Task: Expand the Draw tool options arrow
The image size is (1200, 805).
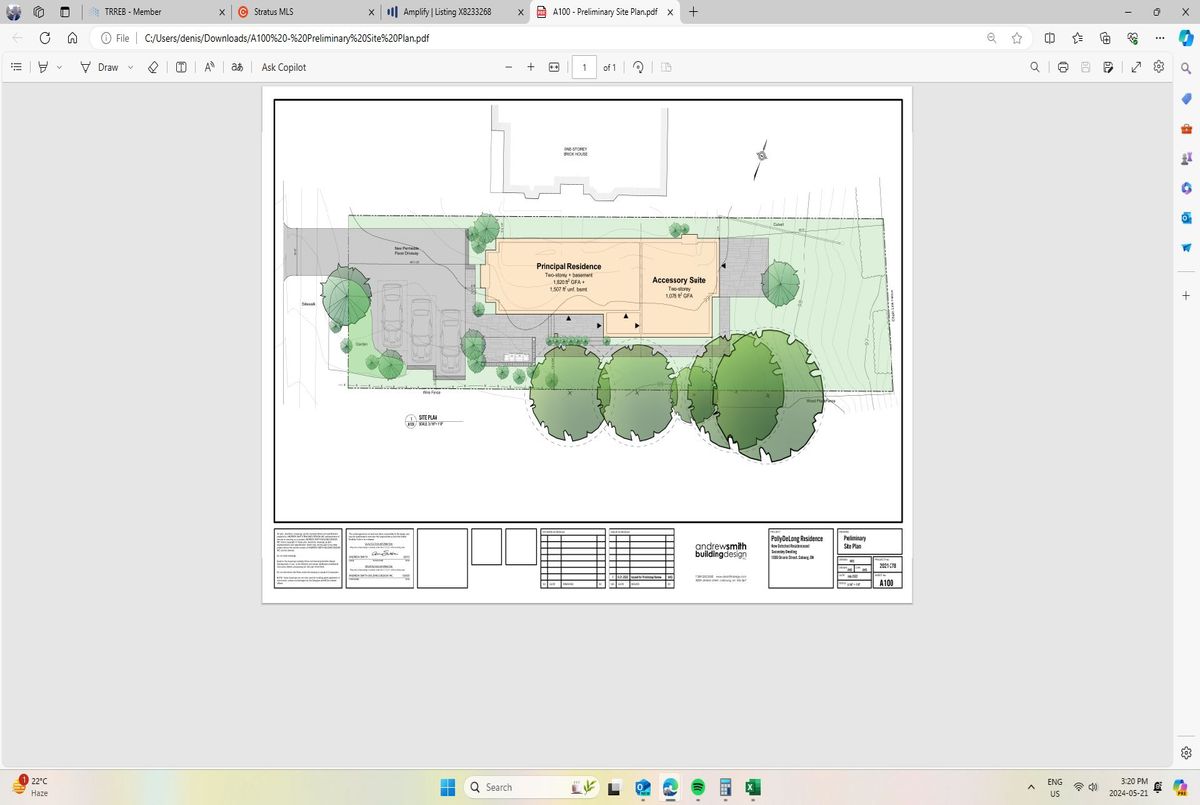Action: pyautogui.click(x=130, y=67)
